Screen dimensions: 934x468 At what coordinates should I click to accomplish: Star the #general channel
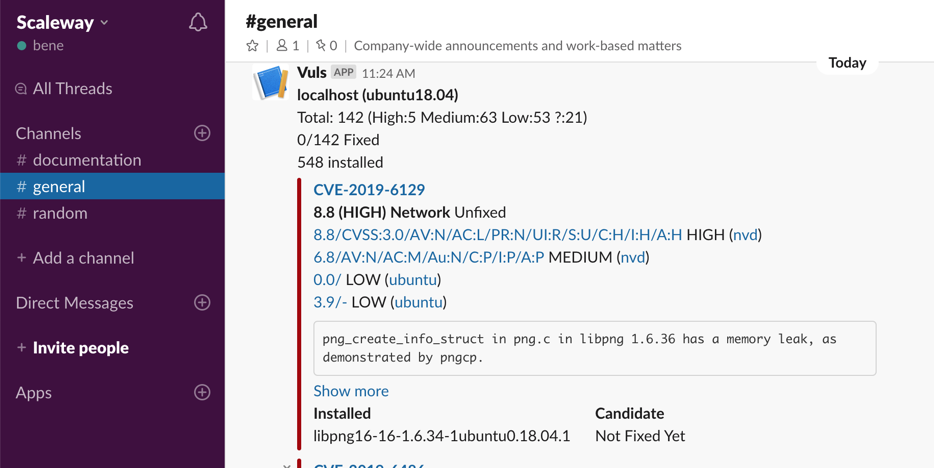253,46
